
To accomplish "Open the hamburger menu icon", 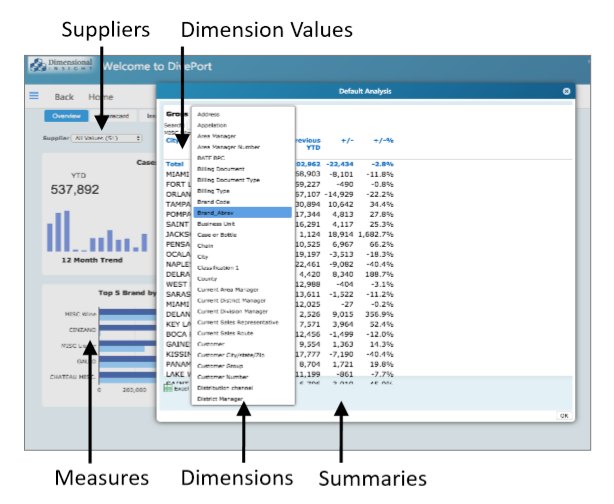I will 34,96.
